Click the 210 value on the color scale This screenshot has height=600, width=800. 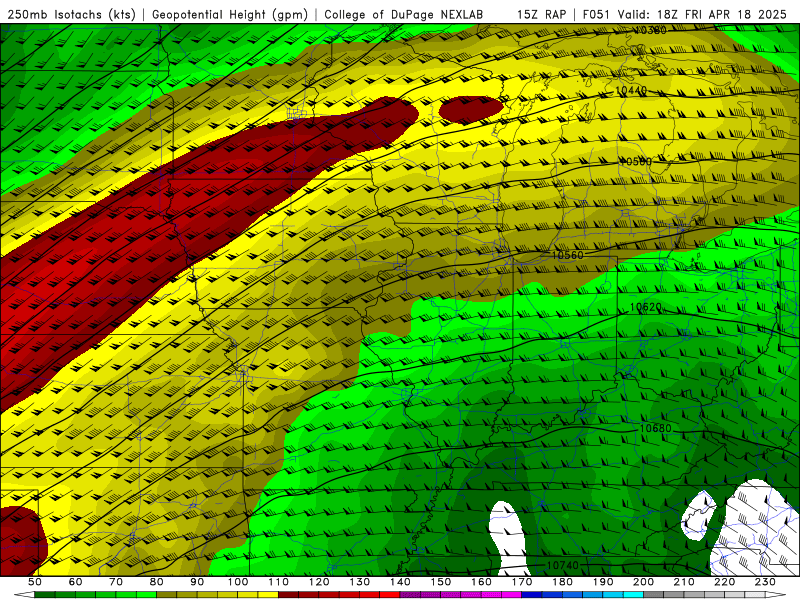(x=684, y=582)
